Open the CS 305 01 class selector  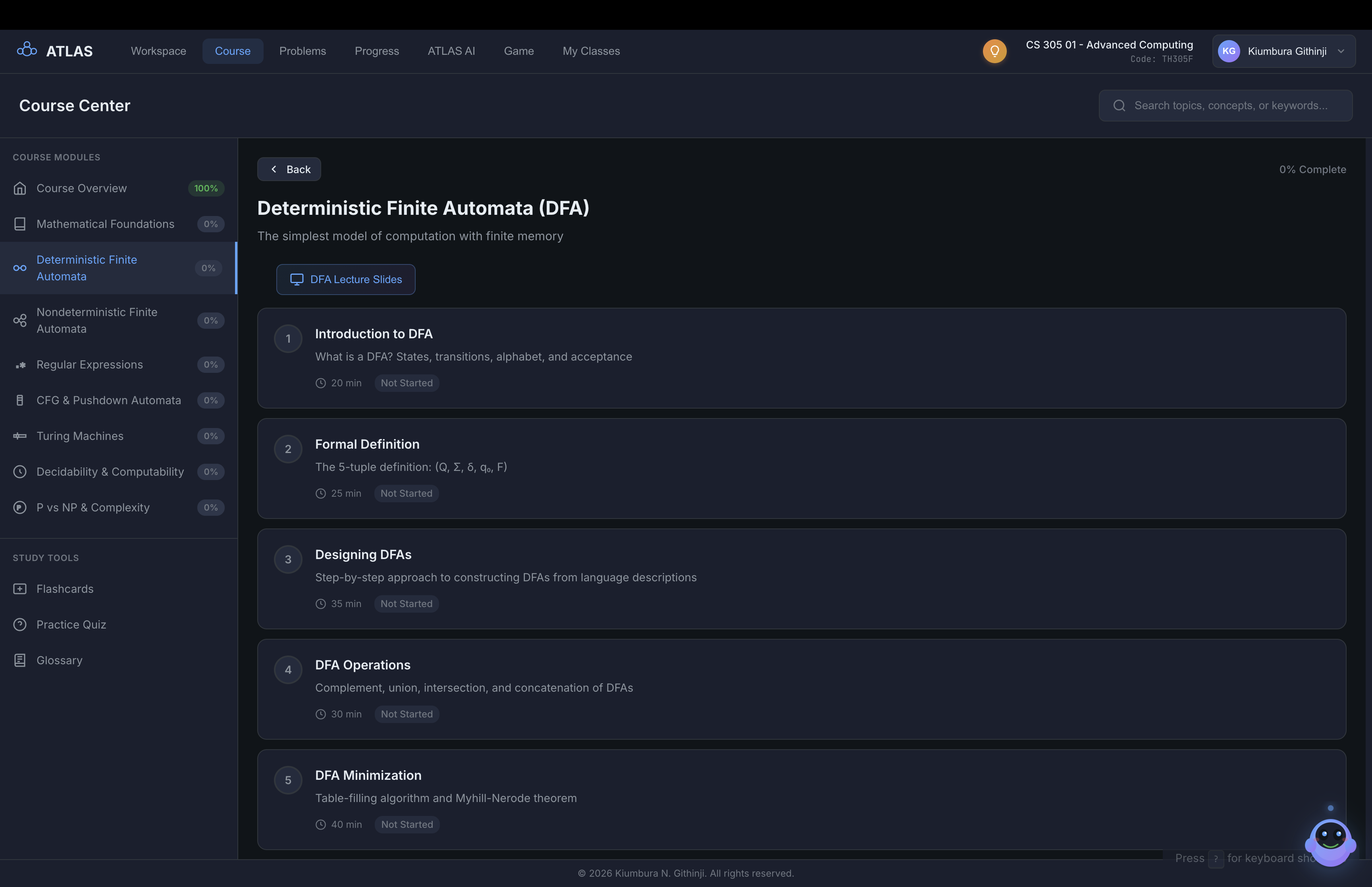point(1109,51)
